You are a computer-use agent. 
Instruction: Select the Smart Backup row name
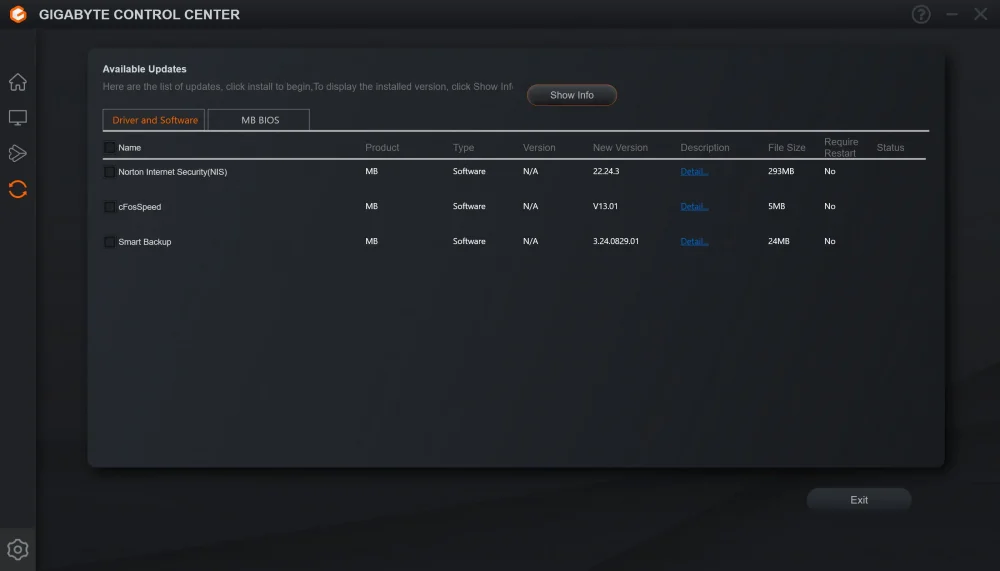[x=145, y=242]
